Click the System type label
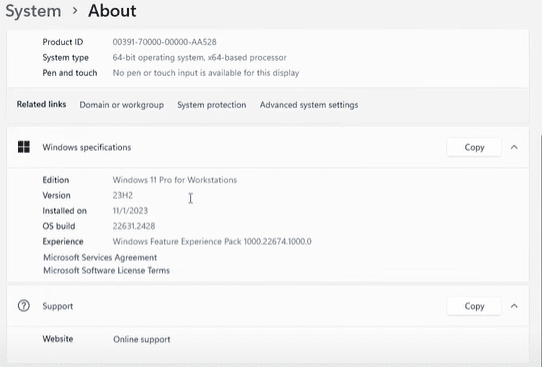This screenshot has width=542, height=367. pyautogui.click(x=65, y=57)
